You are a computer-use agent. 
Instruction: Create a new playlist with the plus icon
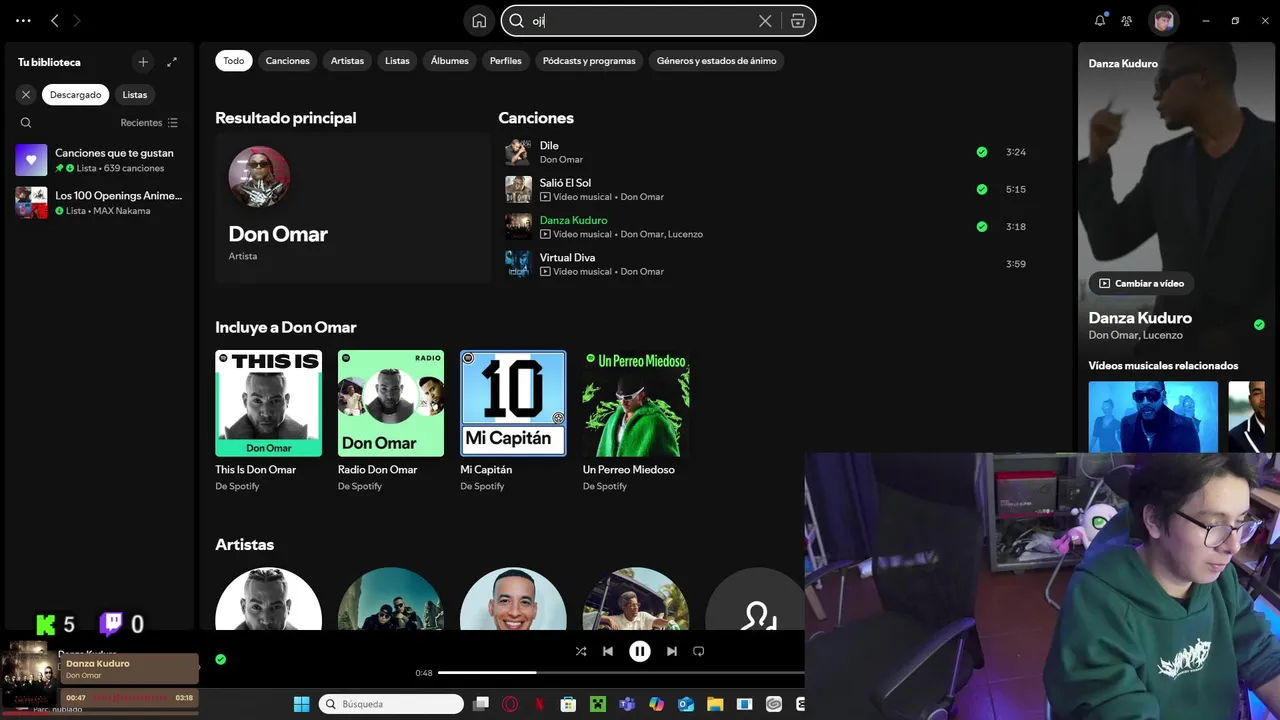143,62
